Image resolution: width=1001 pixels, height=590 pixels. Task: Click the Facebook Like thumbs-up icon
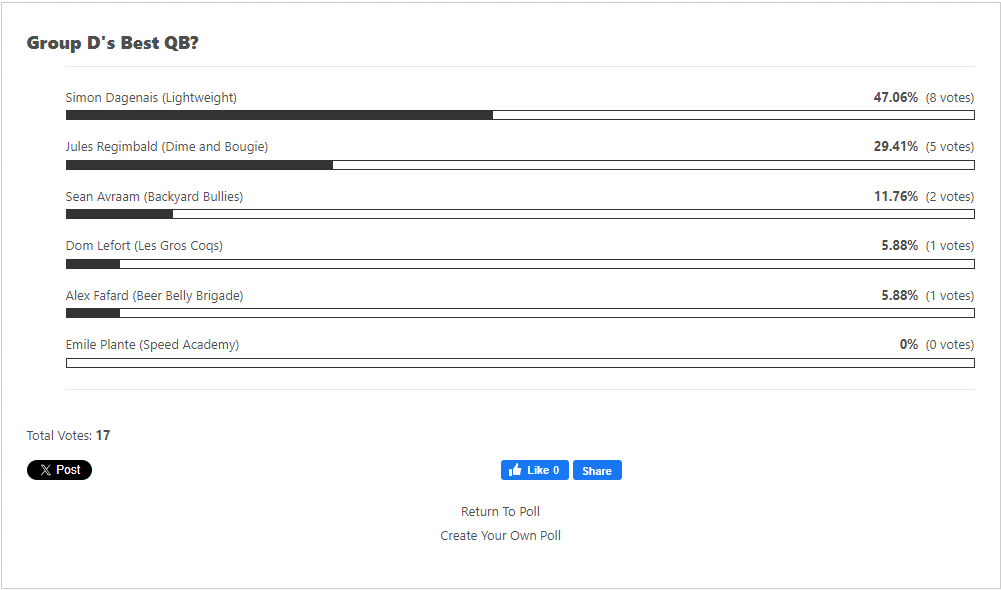tap(515, 470)
